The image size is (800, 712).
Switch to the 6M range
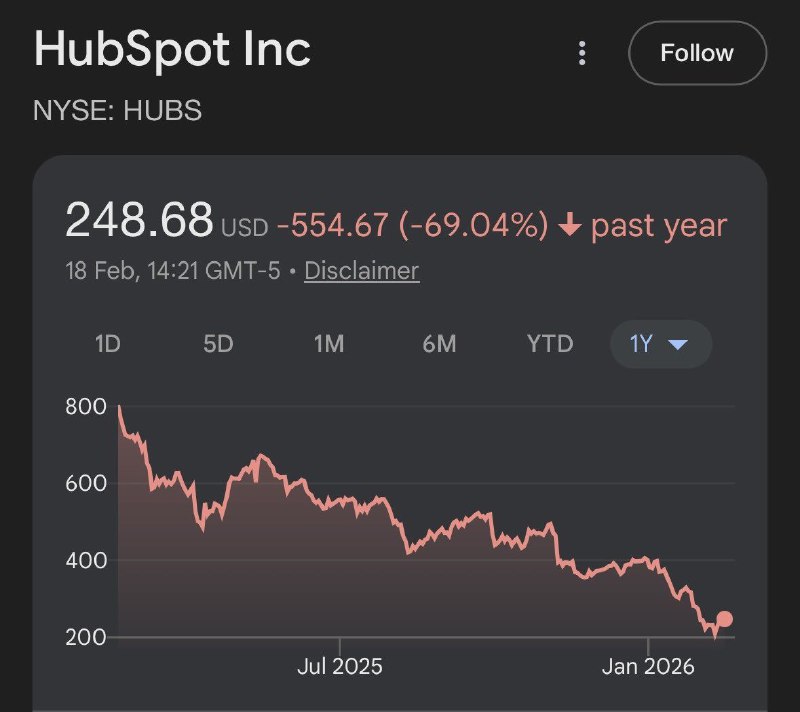(439, 344)
